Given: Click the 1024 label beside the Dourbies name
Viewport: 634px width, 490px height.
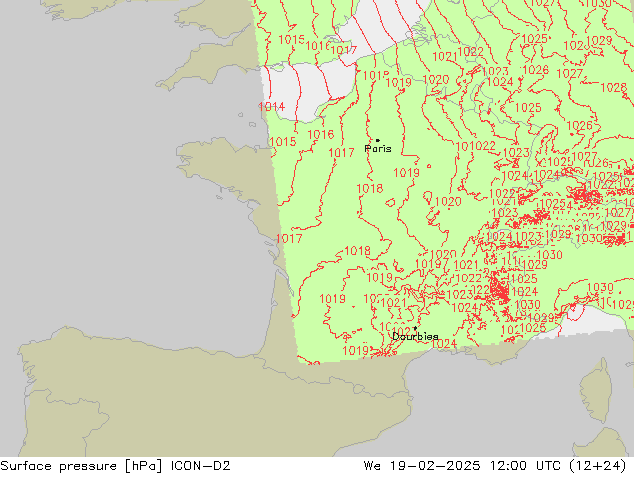Looking at the screenshot, I should [x=444, y=344].
